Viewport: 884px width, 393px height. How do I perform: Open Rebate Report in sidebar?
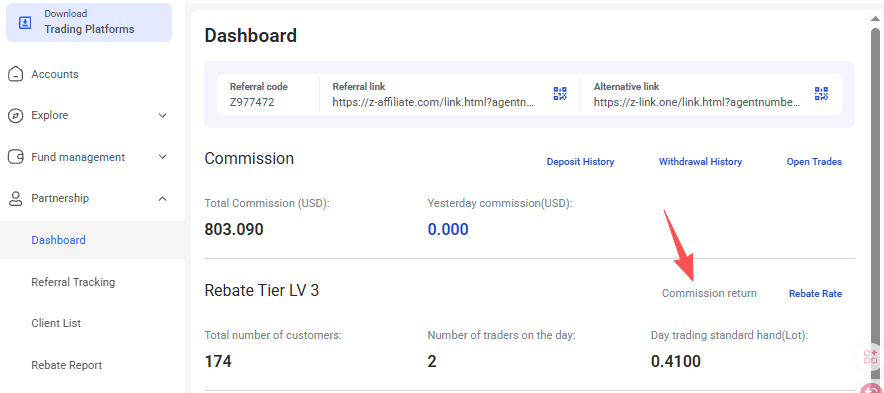point(67,365)
